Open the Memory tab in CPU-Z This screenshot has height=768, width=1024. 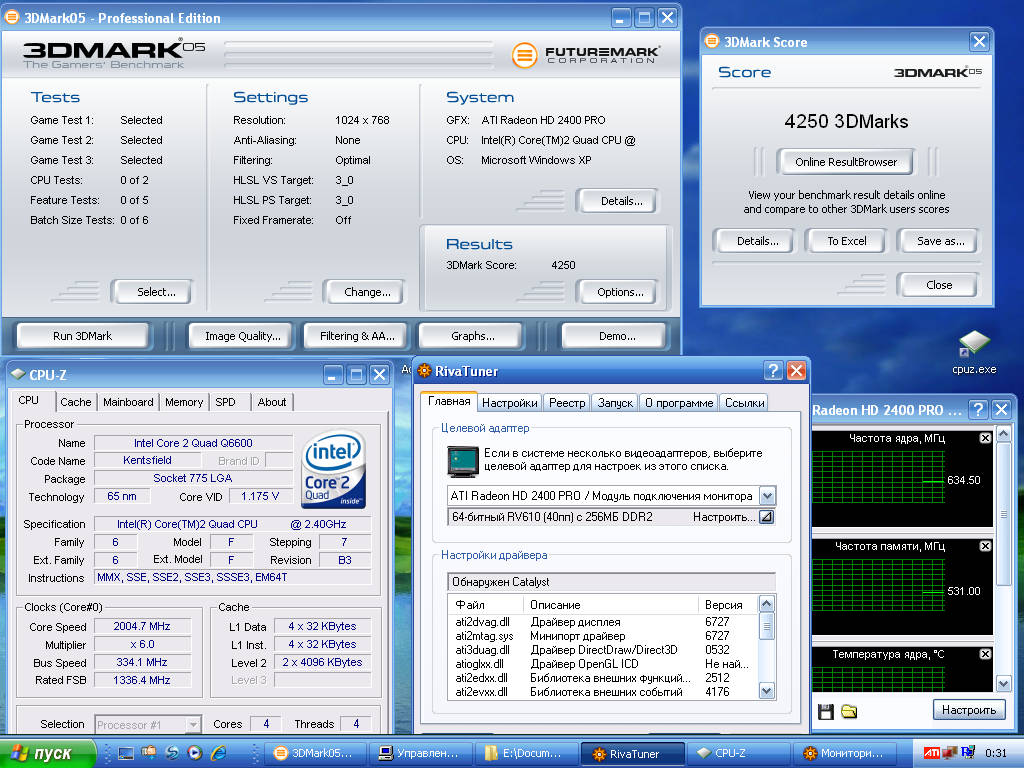pyautogui.click(x=184, y=402)
